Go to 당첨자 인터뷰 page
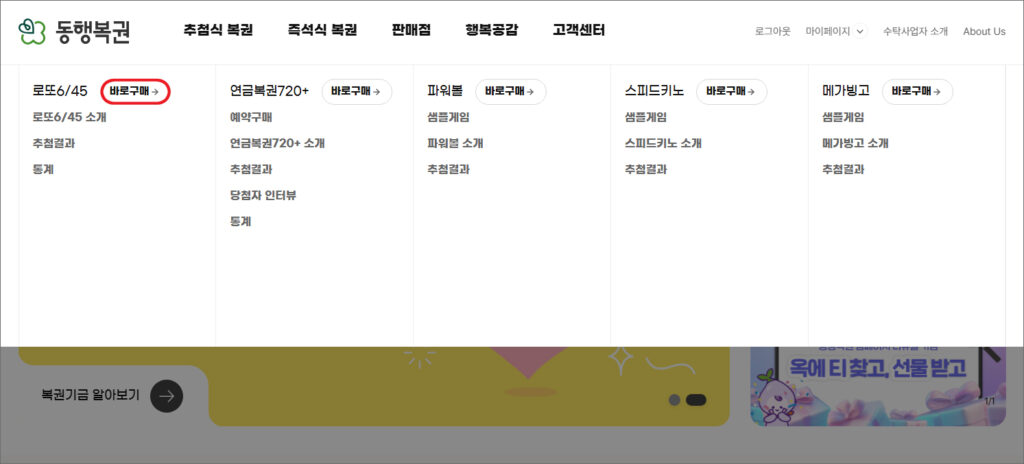 coord(263,195)
